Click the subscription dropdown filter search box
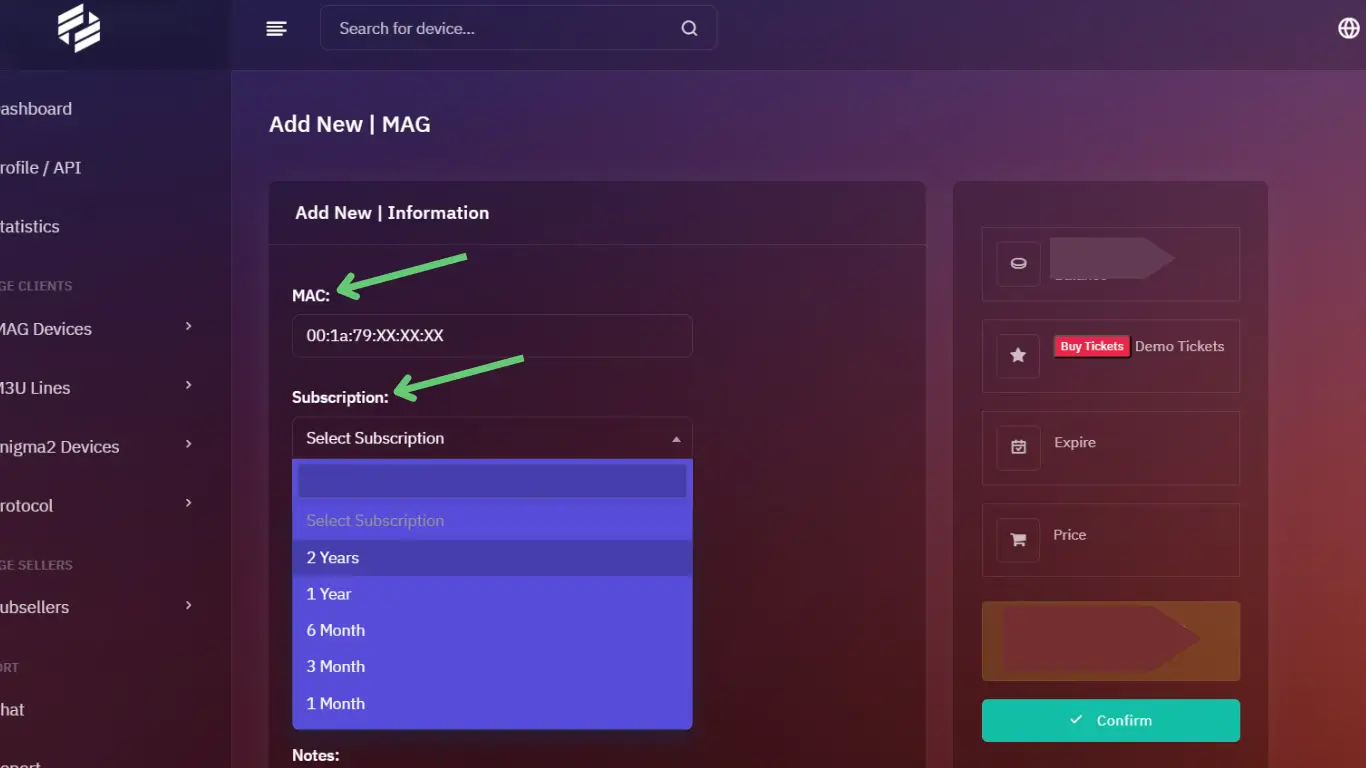Viewport: 1366px width, 768px height. tap(491, 481)
